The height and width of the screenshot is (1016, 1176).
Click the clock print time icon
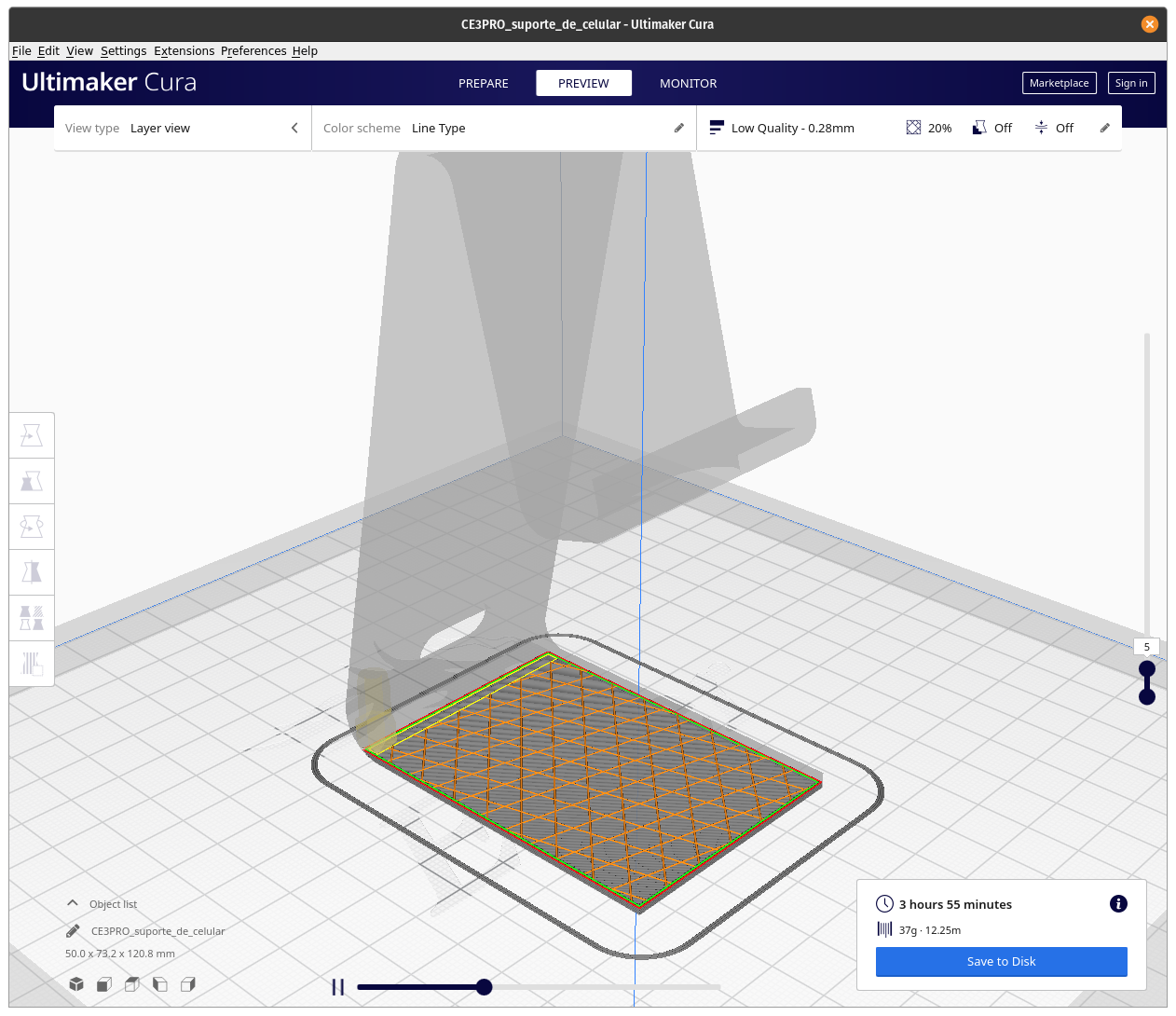pos(884,904)
